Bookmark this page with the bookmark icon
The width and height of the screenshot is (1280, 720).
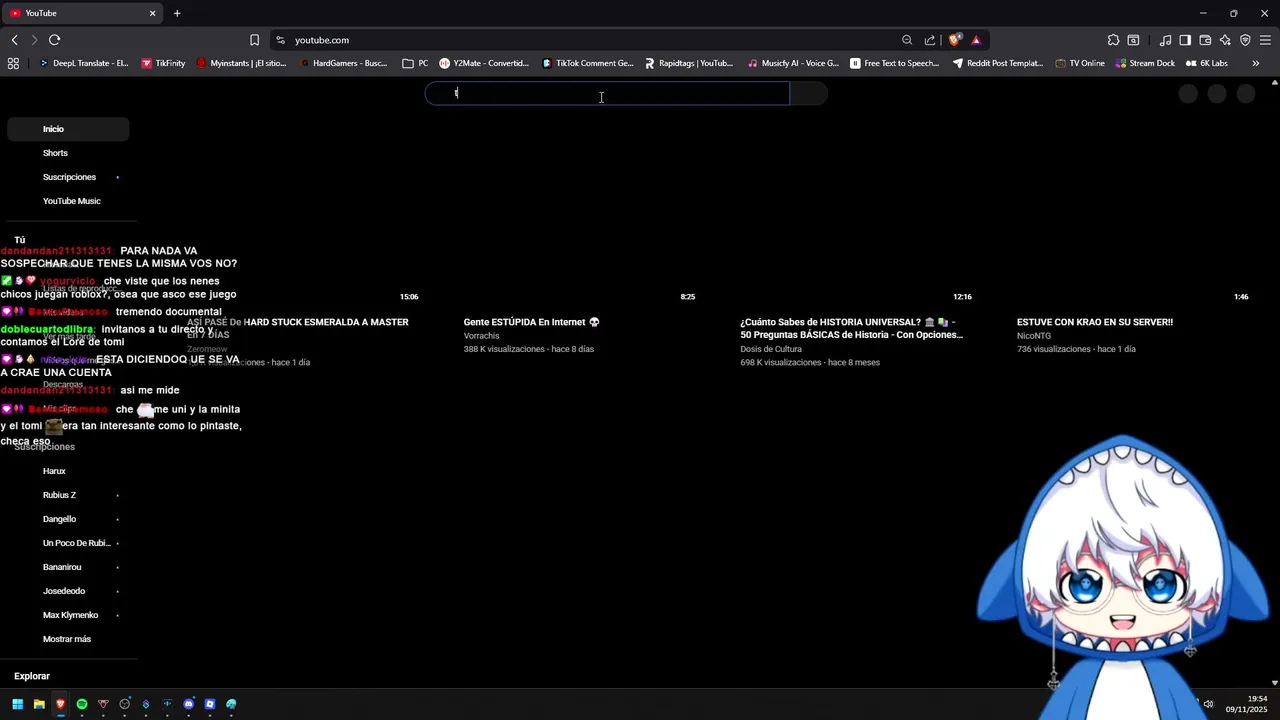coord(254,40)
